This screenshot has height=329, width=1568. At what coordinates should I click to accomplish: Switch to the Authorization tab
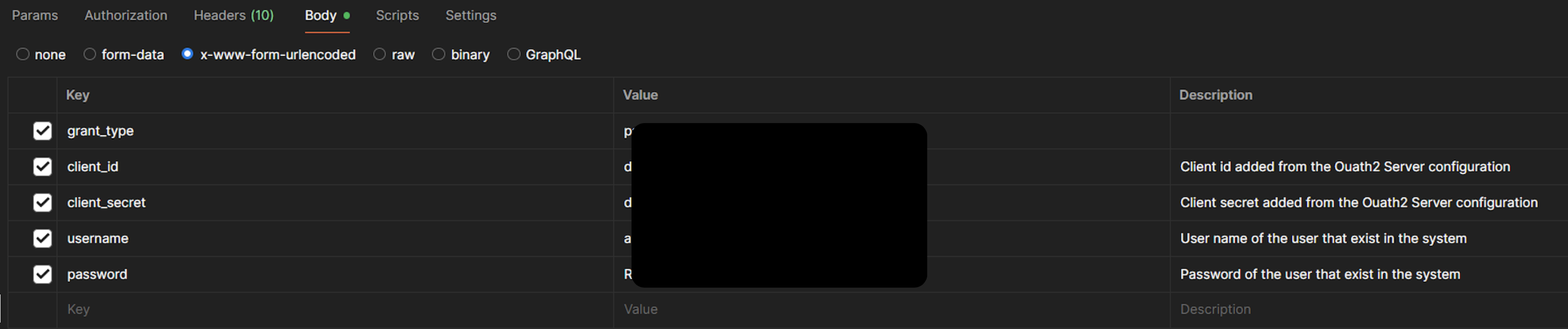coord(125,15)
